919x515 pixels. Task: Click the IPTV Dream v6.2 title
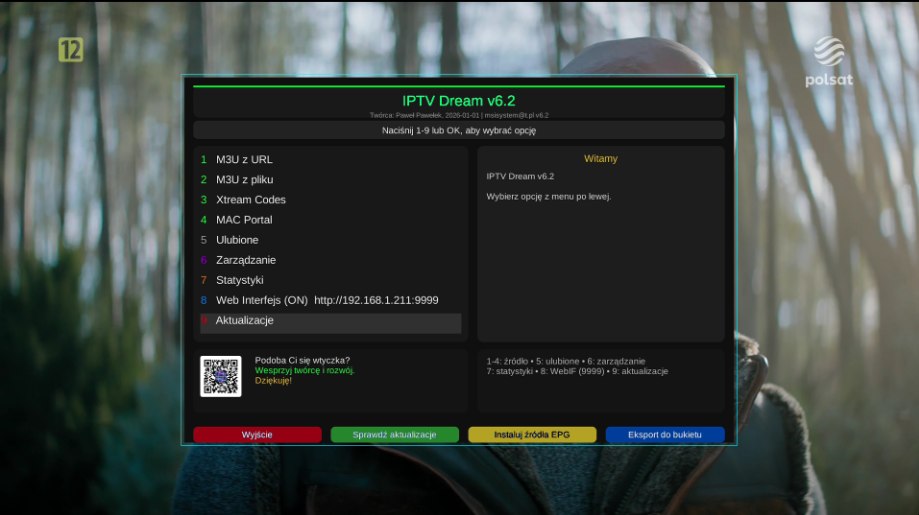458,101
